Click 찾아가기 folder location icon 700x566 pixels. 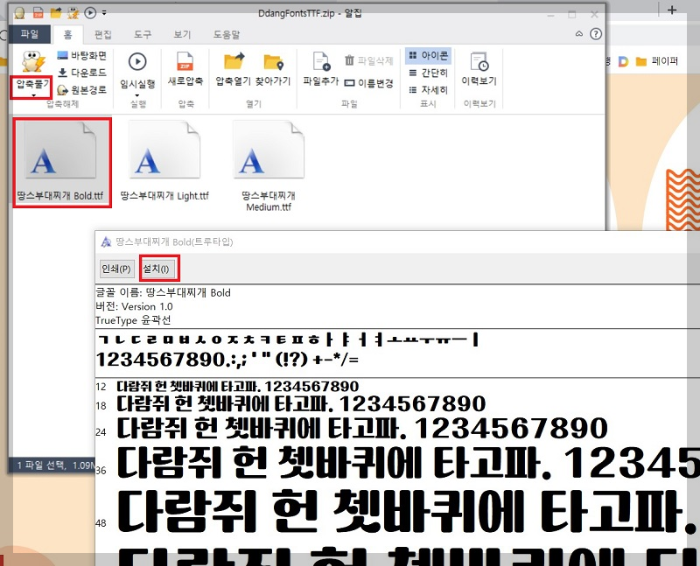coord(273,62)
